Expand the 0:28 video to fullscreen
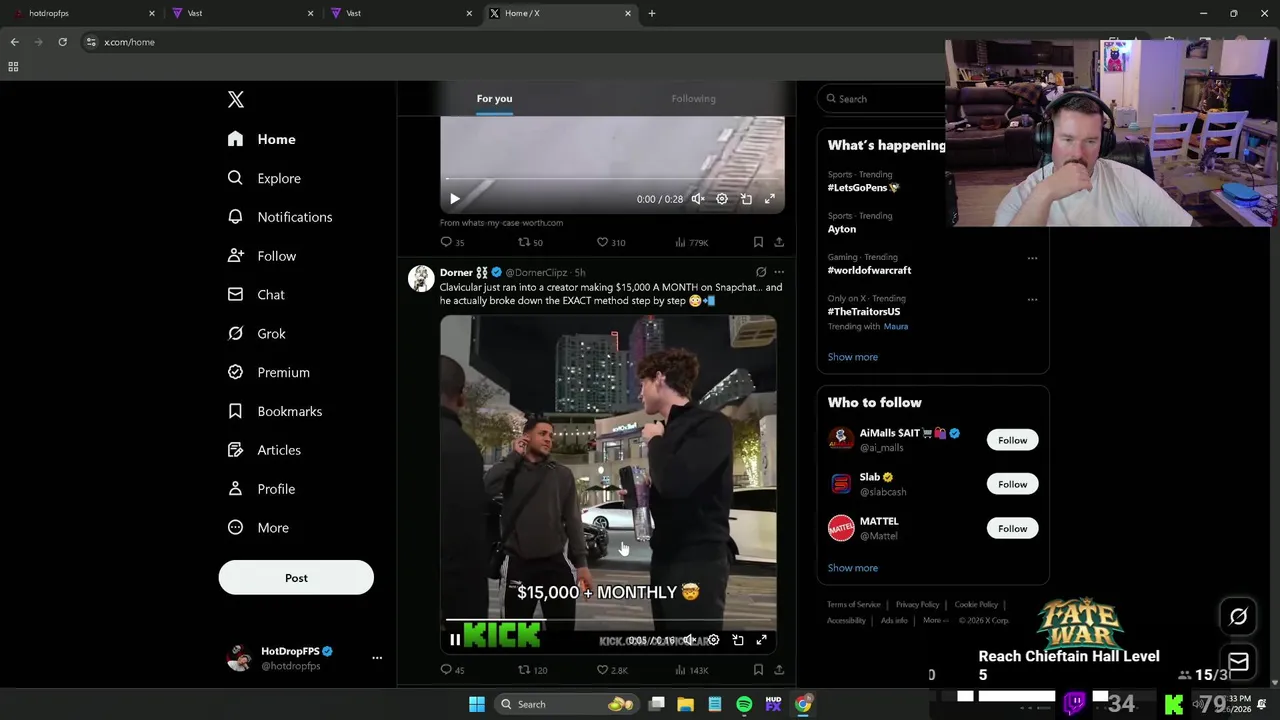Image resolution: width=1280 pixels, height=720 pixels. click(770, 199)
